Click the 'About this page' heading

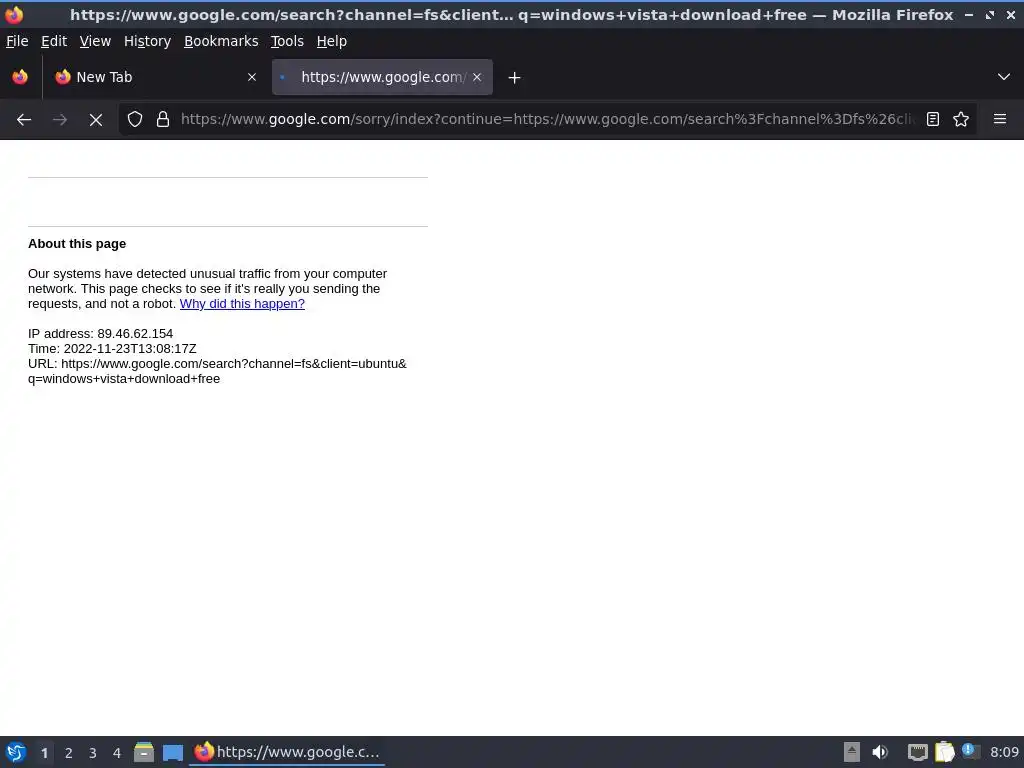77,244
